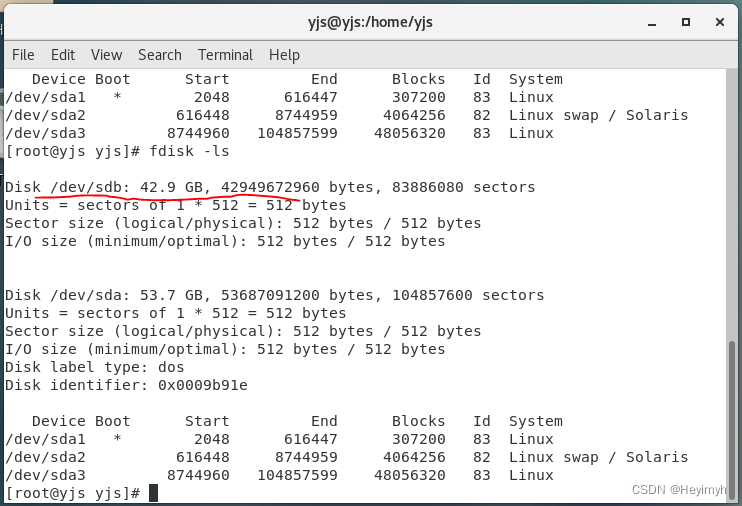Viewport: 742px width, 506px height.
Task: Click the cursor at the last prompt
Action: click(x=153, y=493)
